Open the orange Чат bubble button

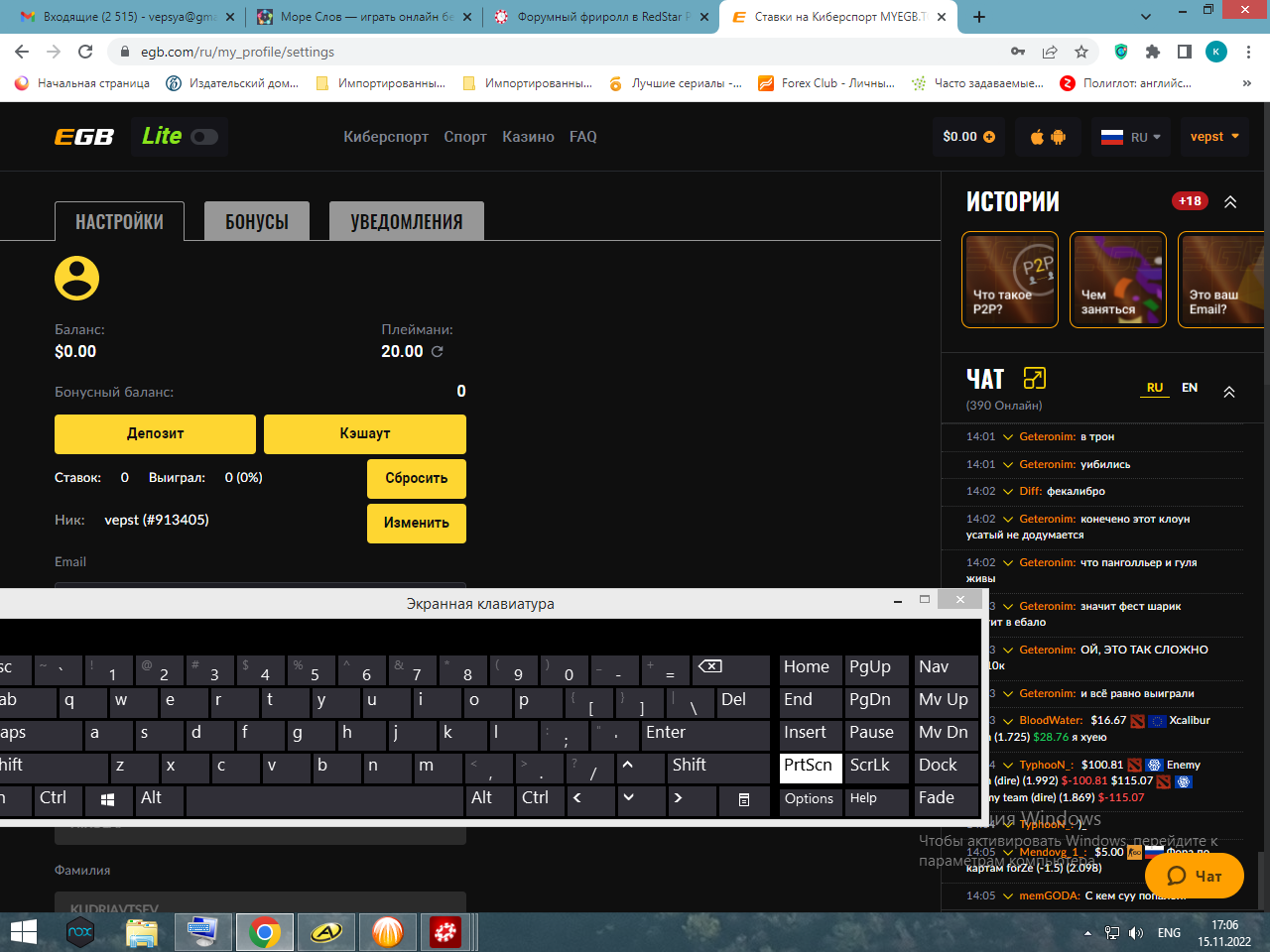(1195, 876)
